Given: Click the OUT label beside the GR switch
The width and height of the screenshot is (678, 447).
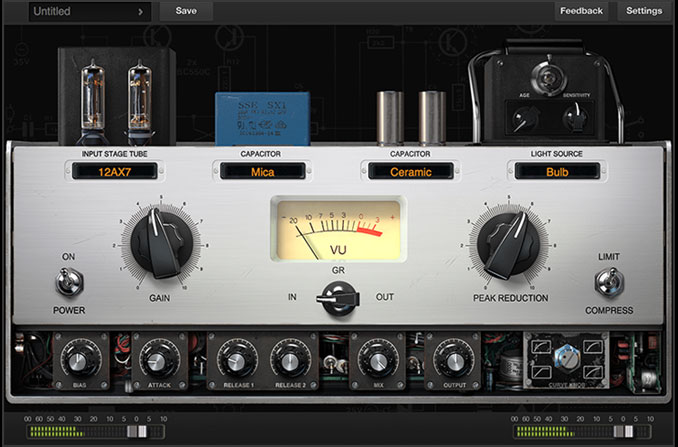Looking at the screenshot, I should coord(384,297).
